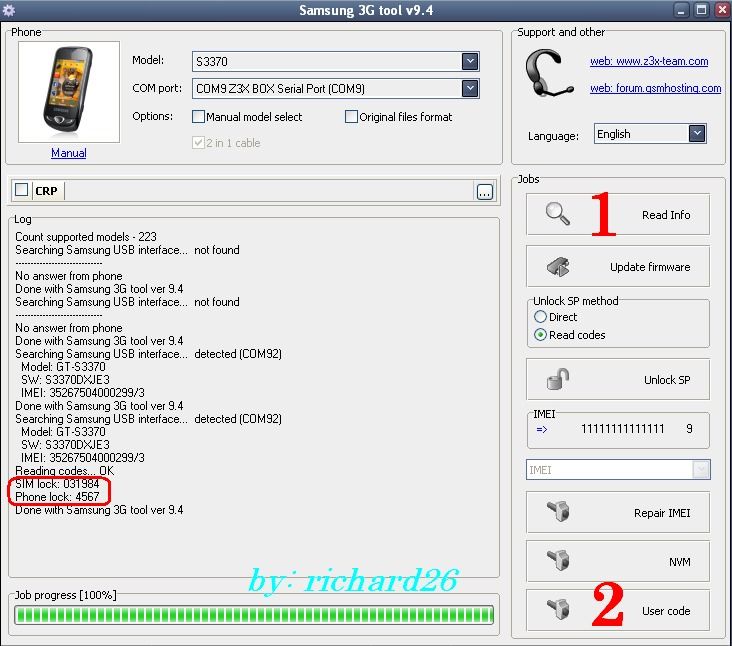The image size is (732, 646).
Task: Tick the CRP checkbox
Action: click(21, 190)
